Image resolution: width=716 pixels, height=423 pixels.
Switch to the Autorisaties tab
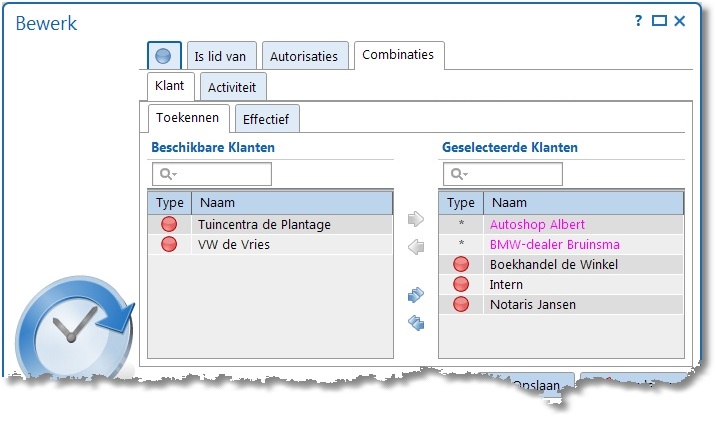pyautogui.click(x=305, y=56)
